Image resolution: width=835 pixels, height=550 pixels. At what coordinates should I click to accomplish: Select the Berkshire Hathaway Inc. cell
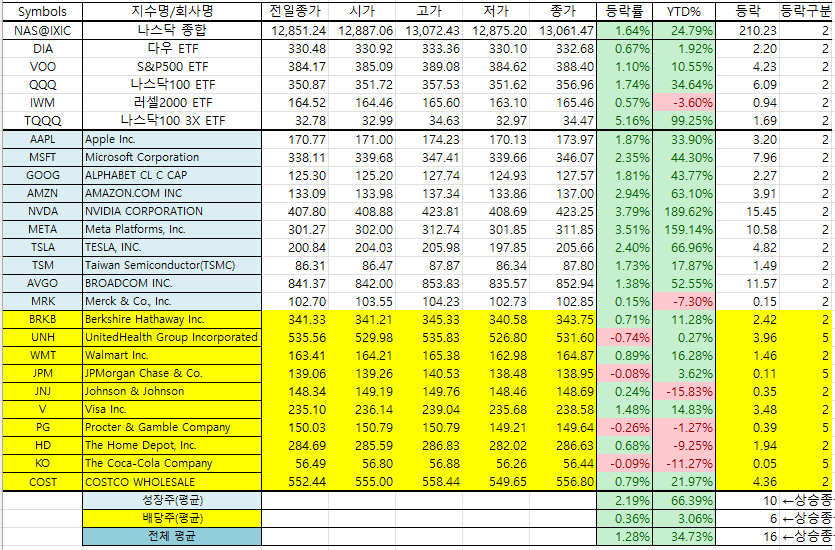click(172, 319)
